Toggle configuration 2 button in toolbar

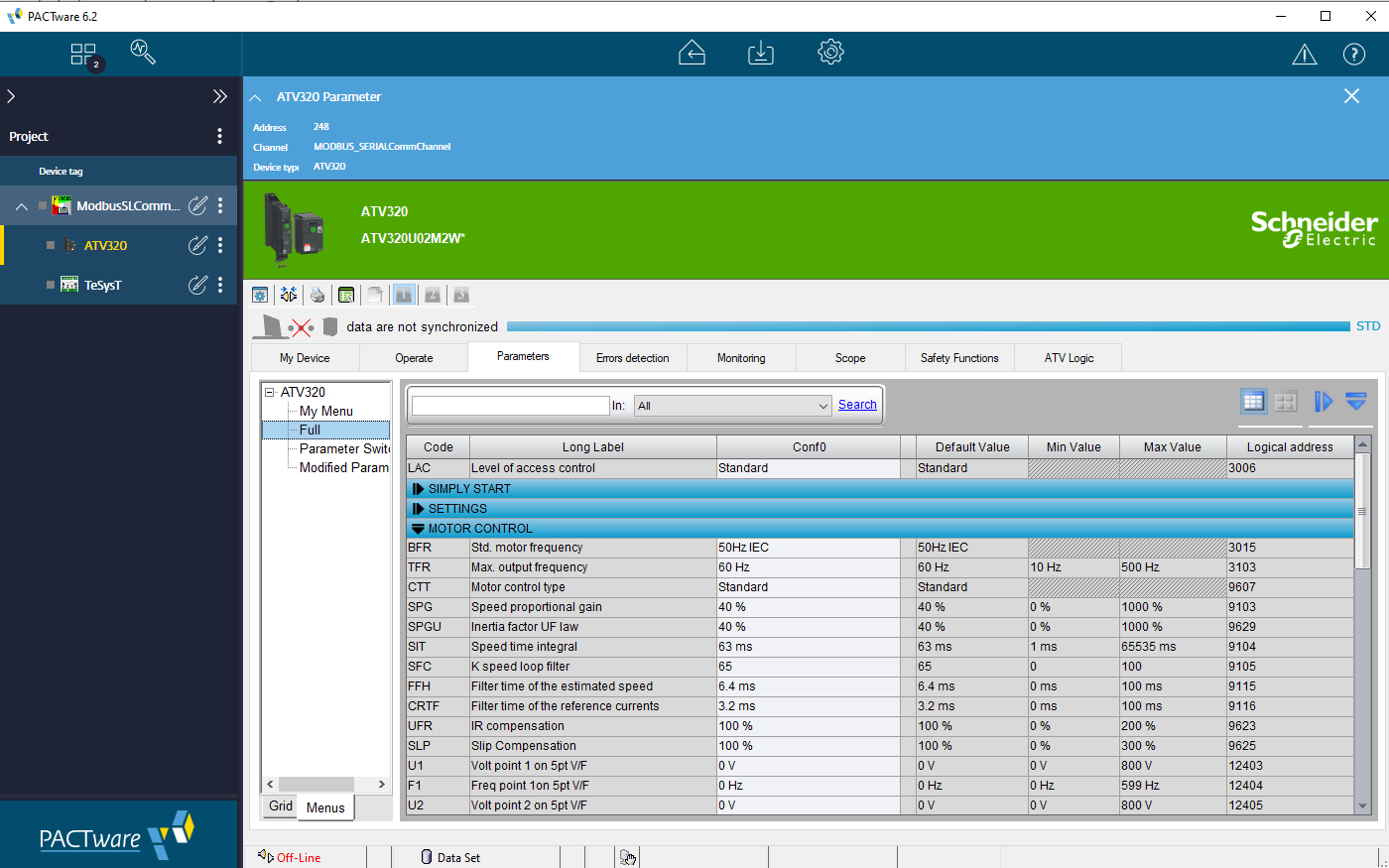coord(433,295)
